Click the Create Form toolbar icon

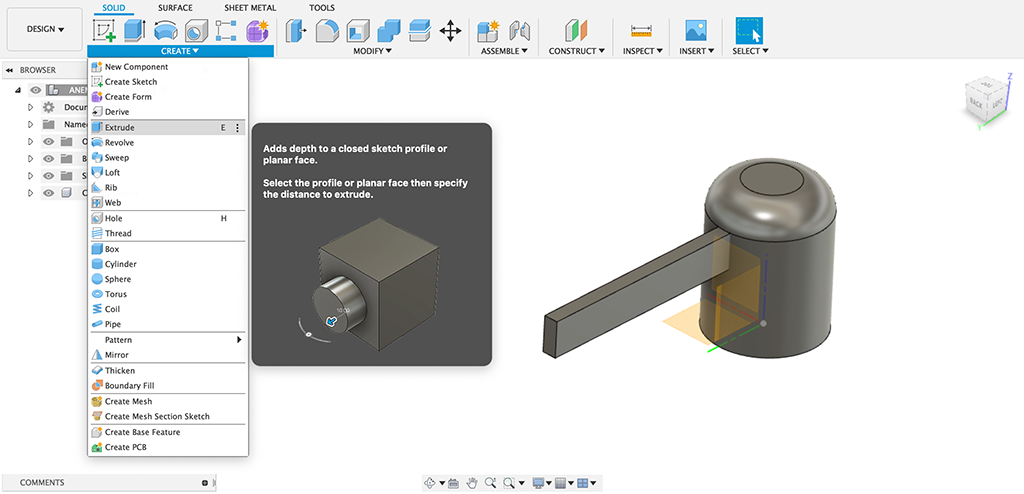pyautogui.click(x=257, y=31)
